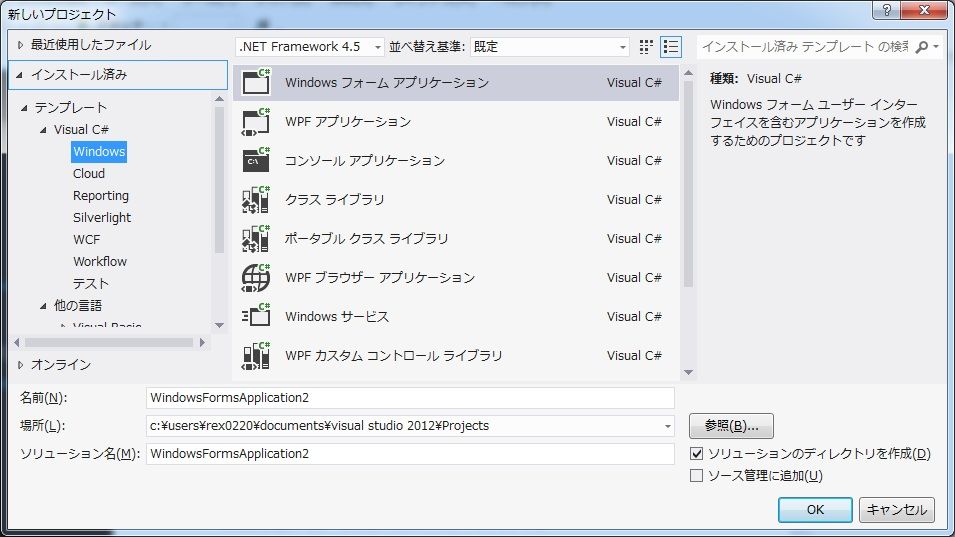
Task: Enable ソース管理に追加 checkbox
Action: (697, 476)
